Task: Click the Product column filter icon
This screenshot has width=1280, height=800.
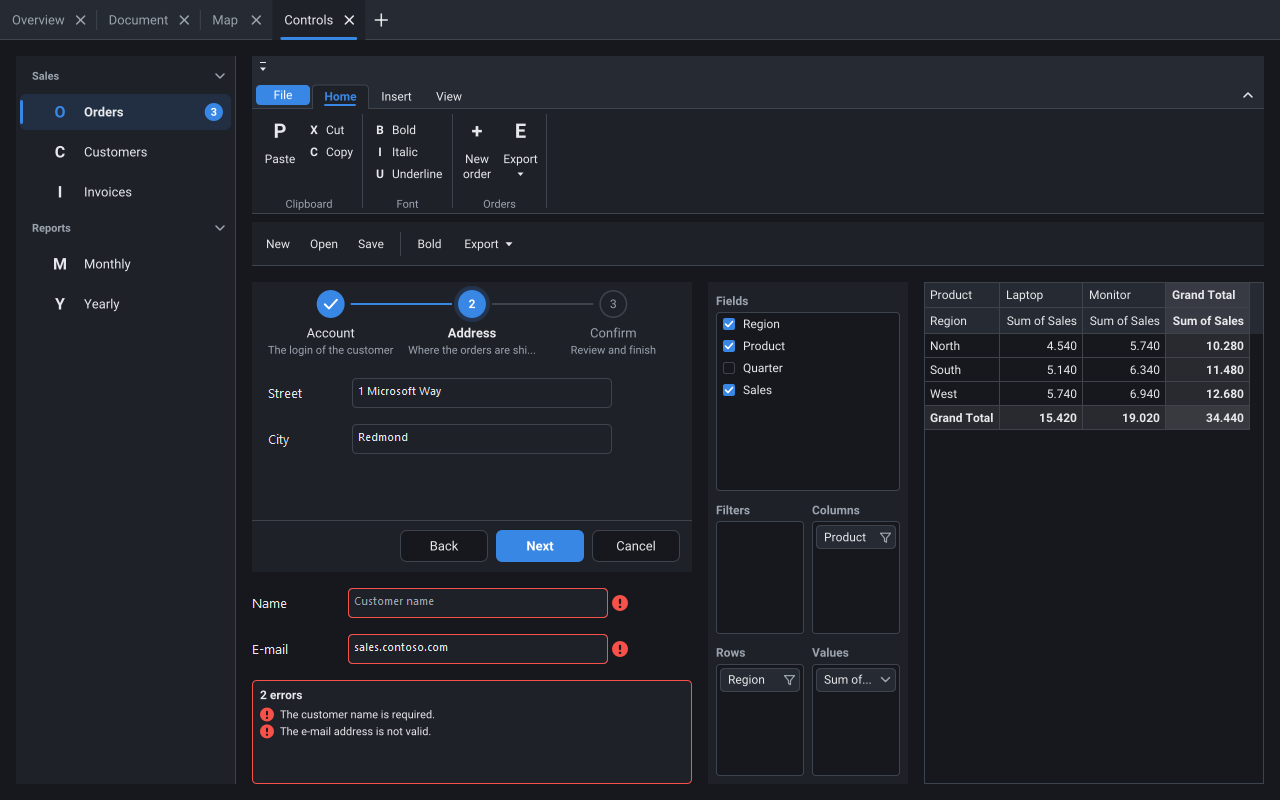Action: click(885, 538)
